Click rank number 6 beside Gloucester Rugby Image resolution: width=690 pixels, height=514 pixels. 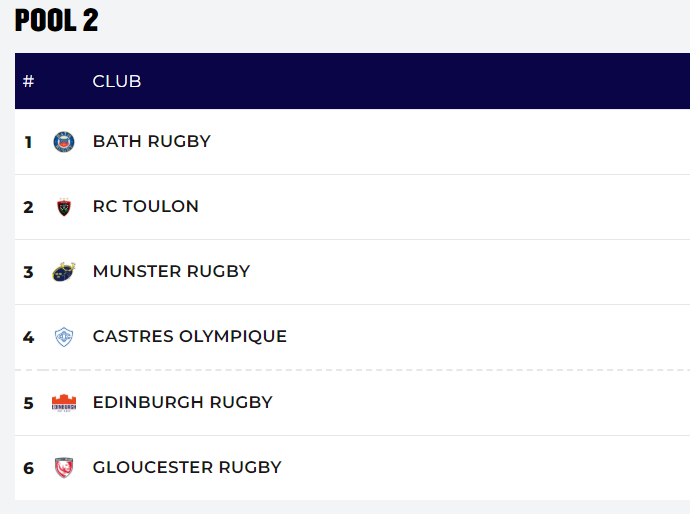[28, 468]
